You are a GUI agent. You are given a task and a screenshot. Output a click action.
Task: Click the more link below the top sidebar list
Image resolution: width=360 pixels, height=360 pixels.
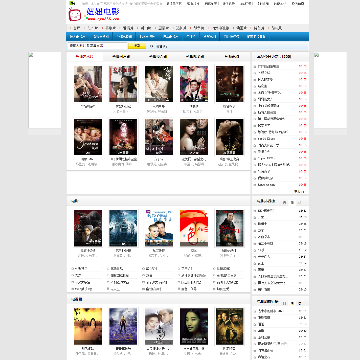[299, 191]
